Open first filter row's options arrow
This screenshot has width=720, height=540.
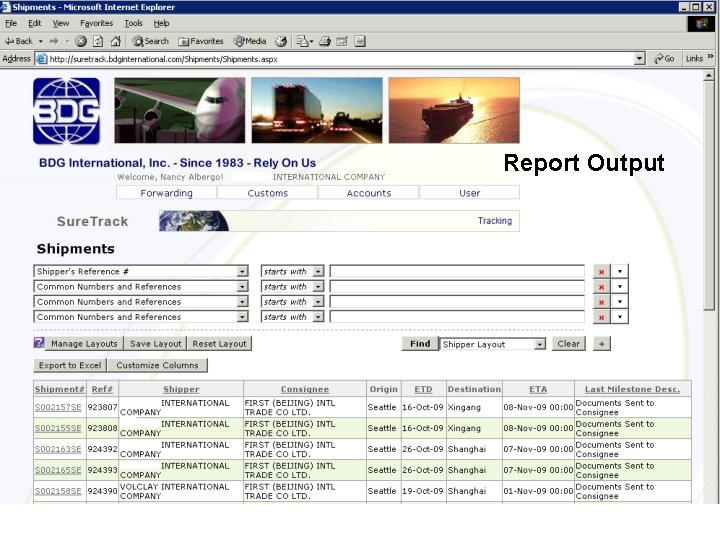tap(619, 271)
